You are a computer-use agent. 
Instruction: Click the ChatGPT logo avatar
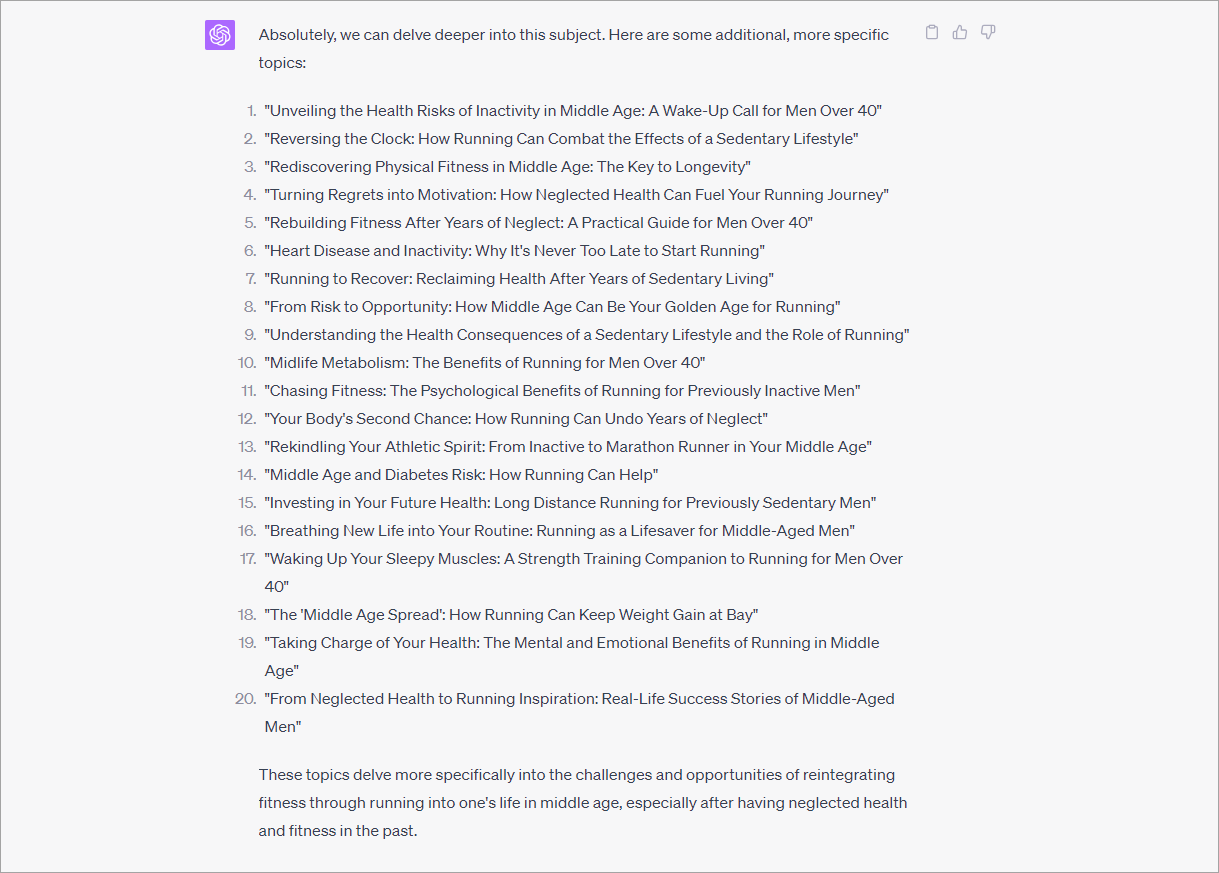point(220,35)
